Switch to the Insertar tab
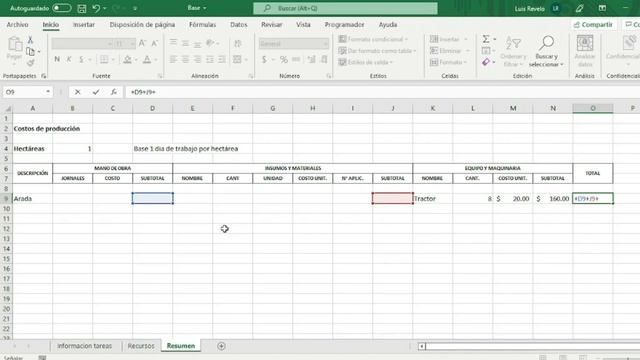Viewport: 640px width, 360px height. 84,24
